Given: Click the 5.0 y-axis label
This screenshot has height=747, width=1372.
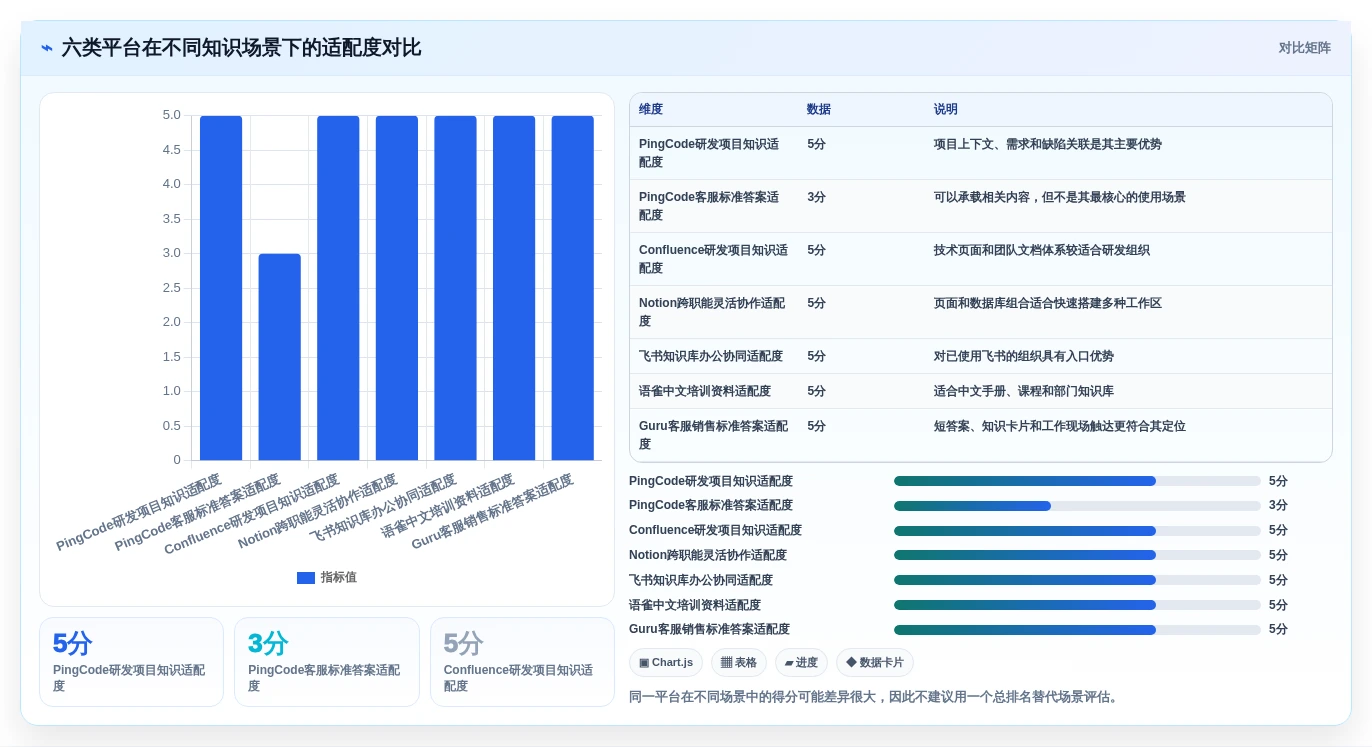Looking at the screenshot, I should point(171,115).
